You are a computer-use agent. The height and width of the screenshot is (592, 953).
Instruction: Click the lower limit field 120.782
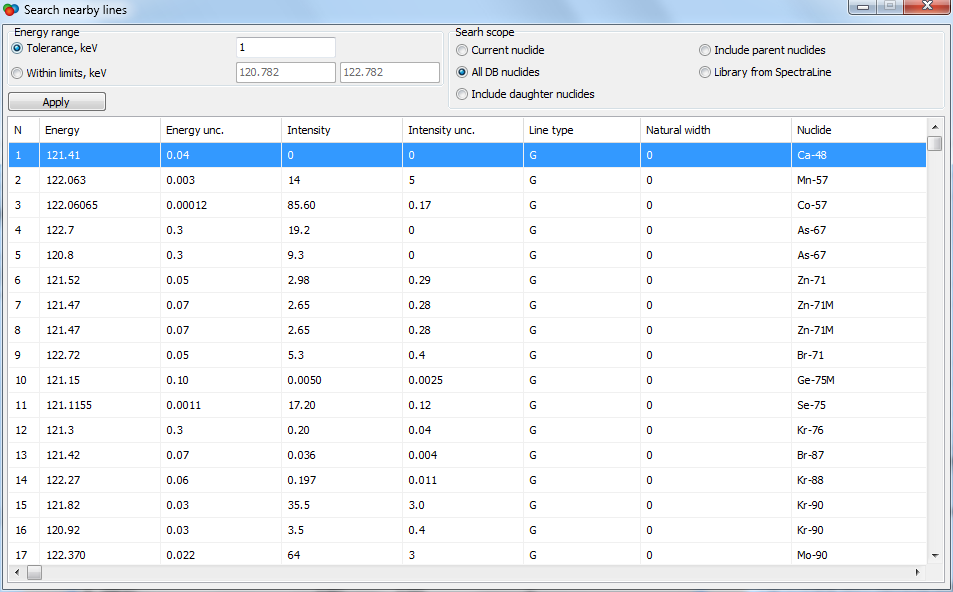pos(285,73)
